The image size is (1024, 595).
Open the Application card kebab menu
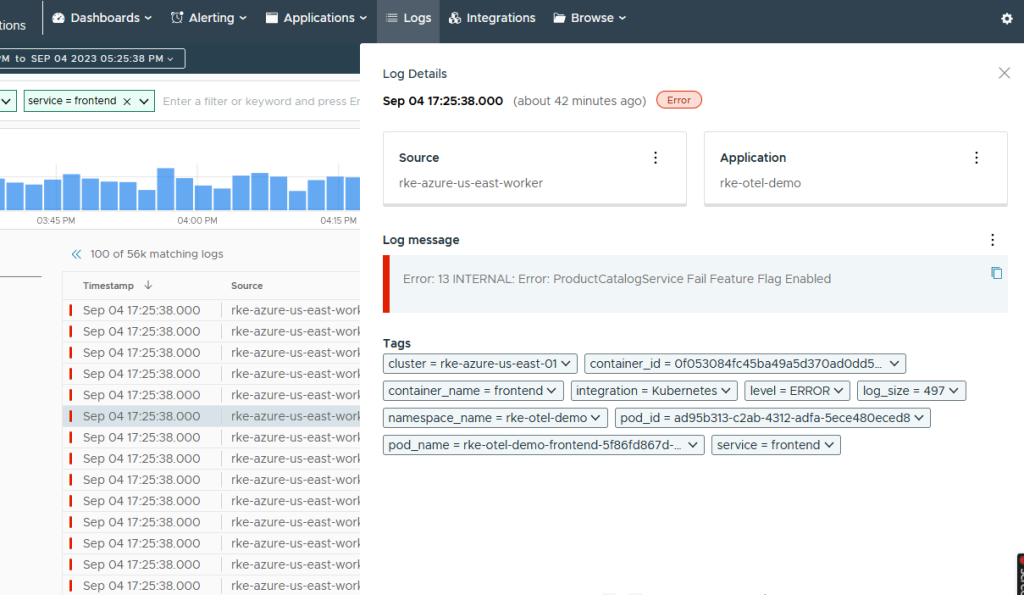pyautogui.click(x=977, y=158)
